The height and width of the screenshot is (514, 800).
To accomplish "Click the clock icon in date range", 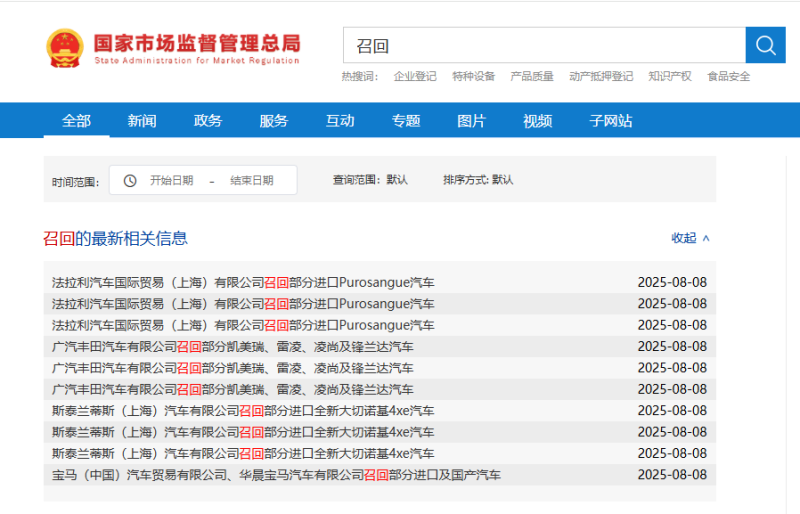I will click(130, 180).
